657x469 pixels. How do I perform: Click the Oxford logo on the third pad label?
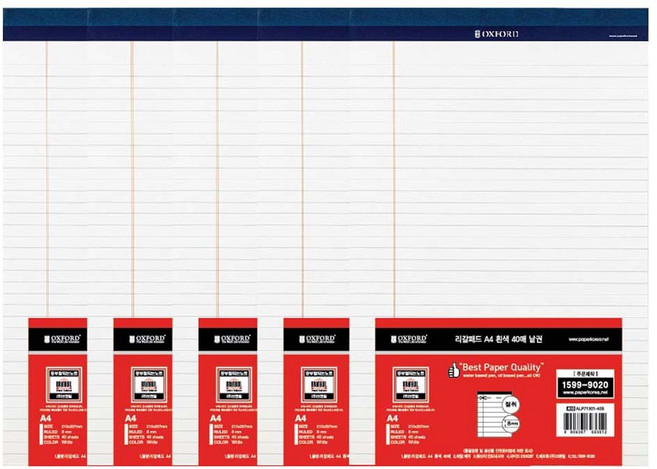[232, 339]
